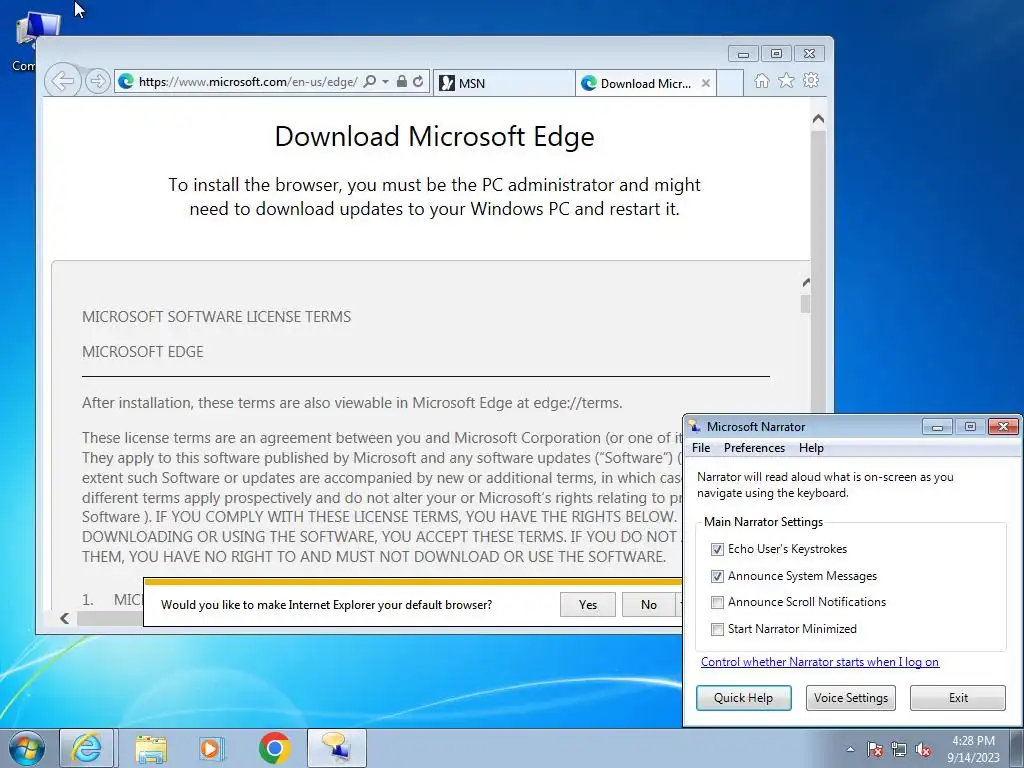Click the license terms box scrollbar thumb
Viewport: 1024px width, 768px height.
tap(805, 304)
